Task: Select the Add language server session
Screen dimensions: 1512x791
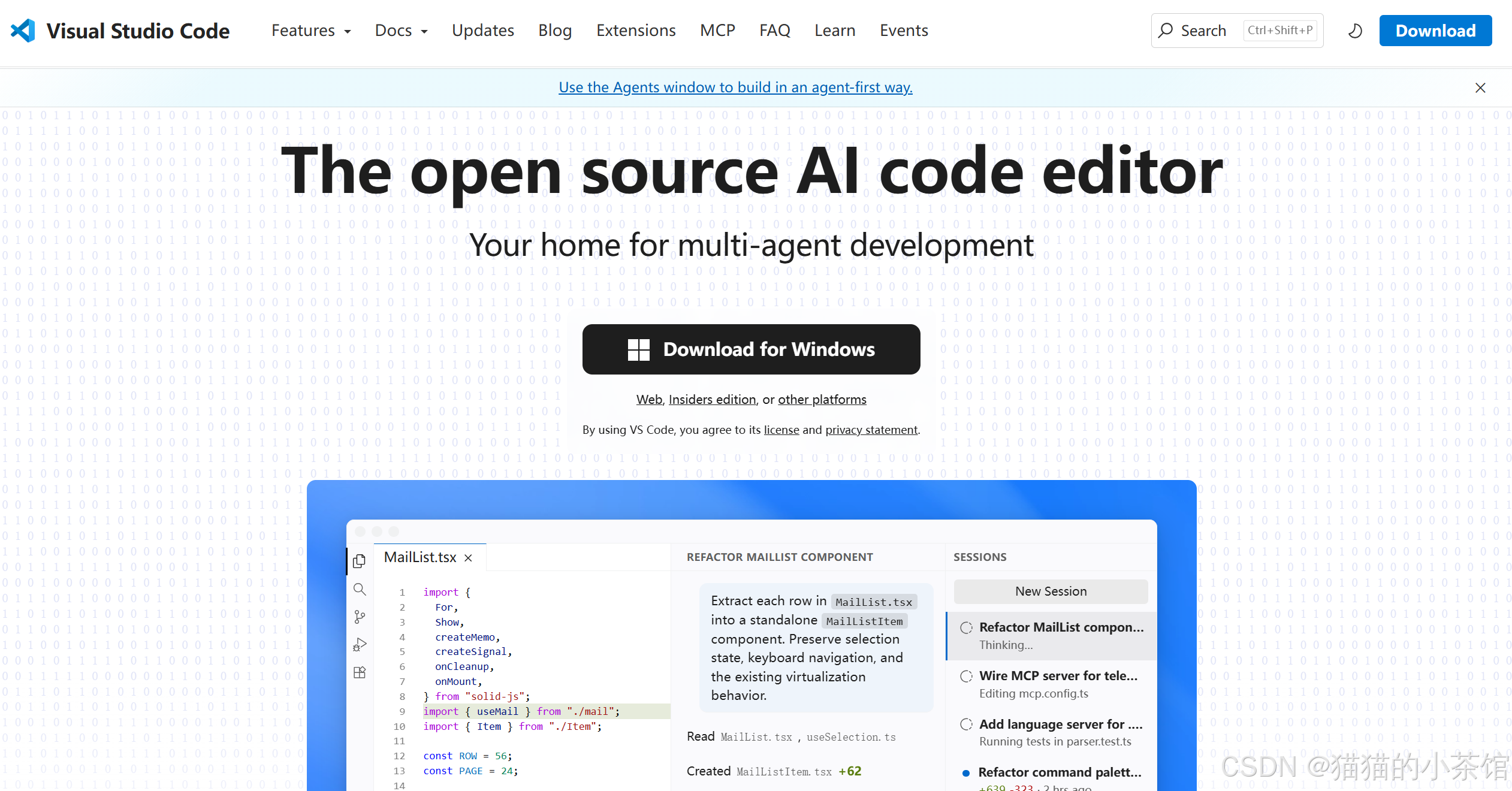Action: pyautogui.click(x=1051, y=732)
